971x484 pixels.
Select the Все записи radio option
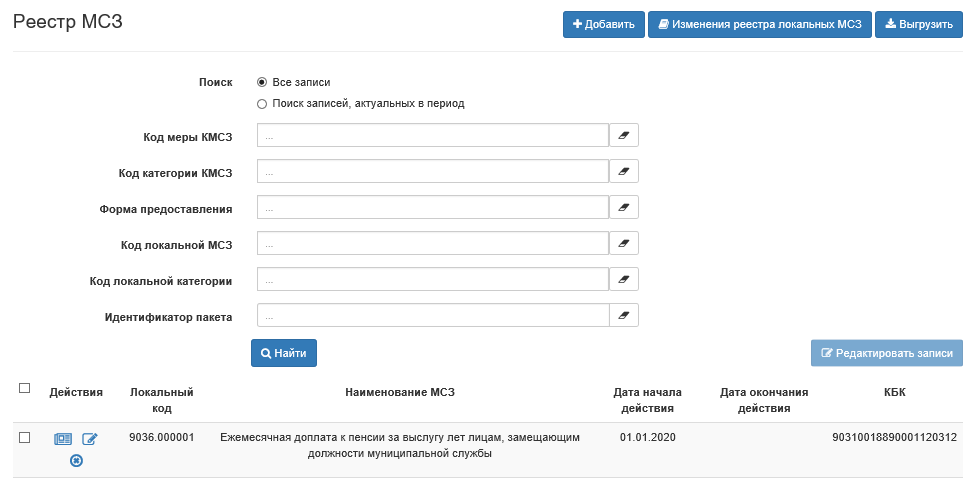(x=262, y=82)
